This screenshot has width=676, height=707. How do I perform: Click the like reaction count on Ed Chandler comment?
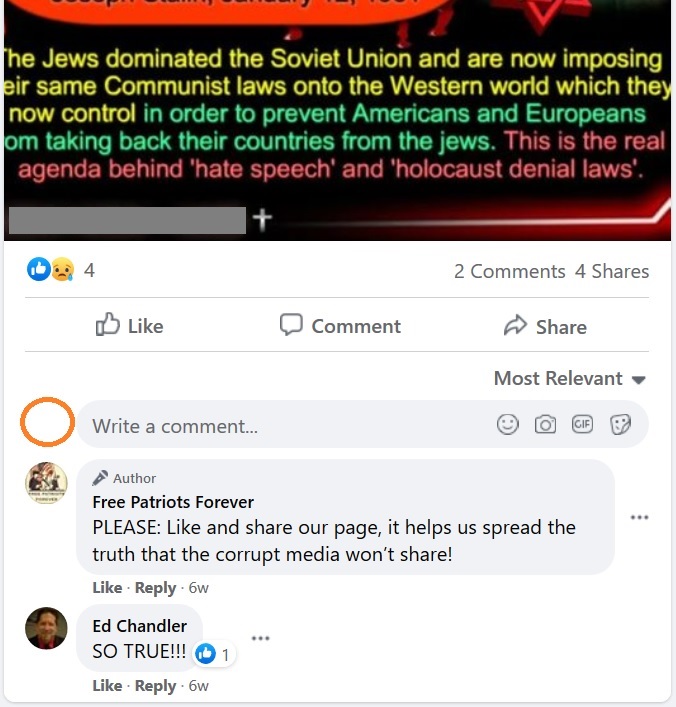(213, 654)
